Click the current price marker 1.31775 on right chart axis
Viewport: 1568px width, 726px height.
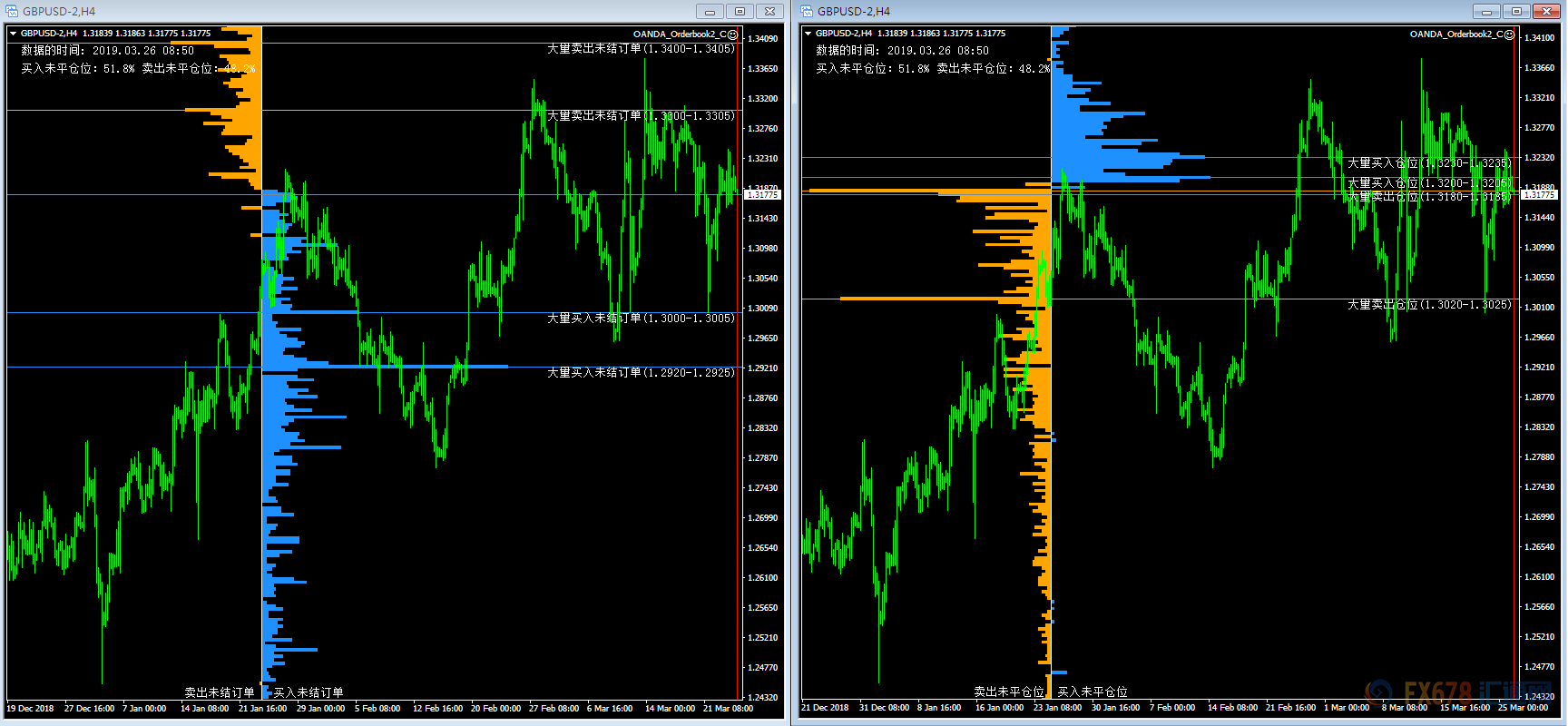(1538, 195)
